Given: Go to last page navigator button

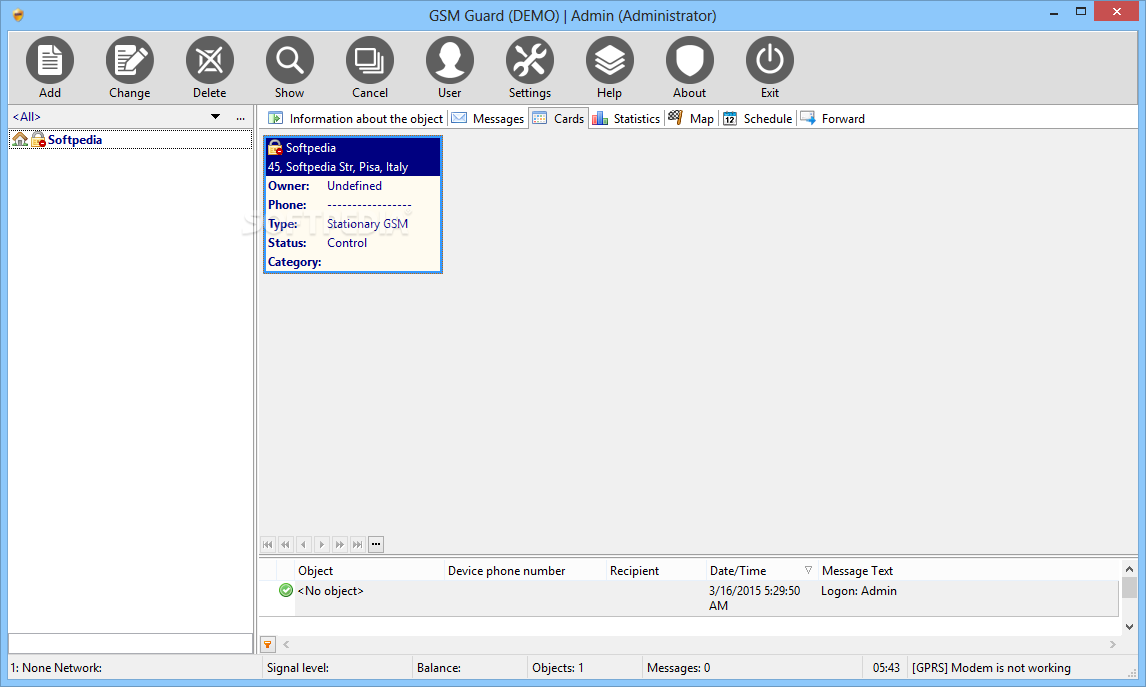Looking at the screenshot, I should coord(357,544).
